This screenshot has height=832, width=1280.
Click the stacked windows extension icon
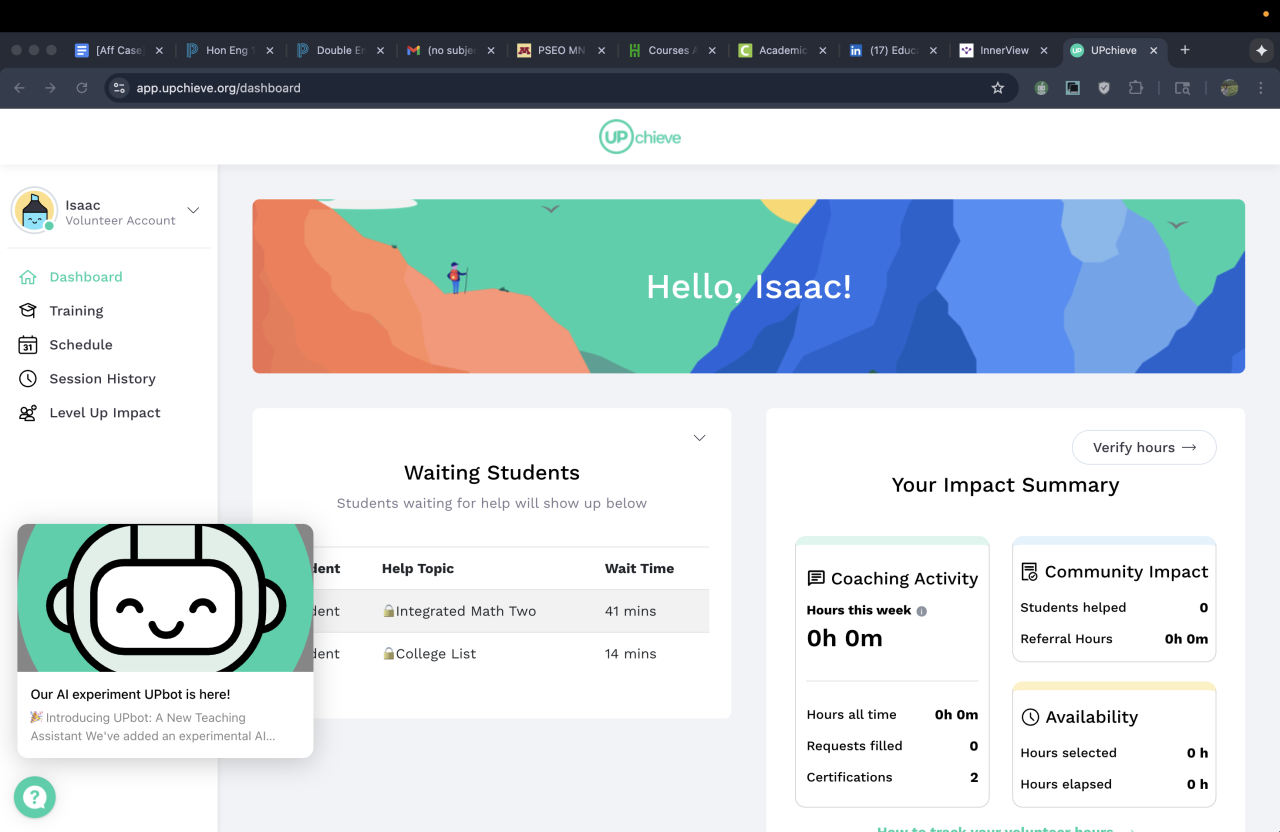pyautogui.click(x=1072, y=88)
